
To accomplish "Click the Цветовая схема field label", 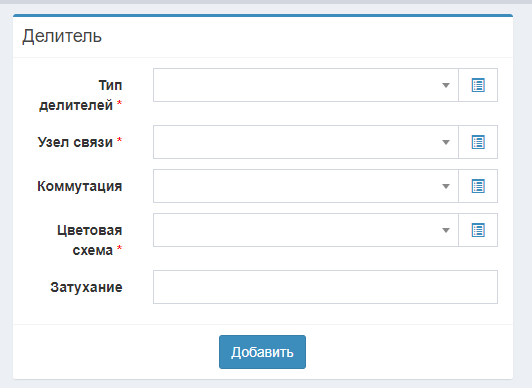I will tap(90, 240).
